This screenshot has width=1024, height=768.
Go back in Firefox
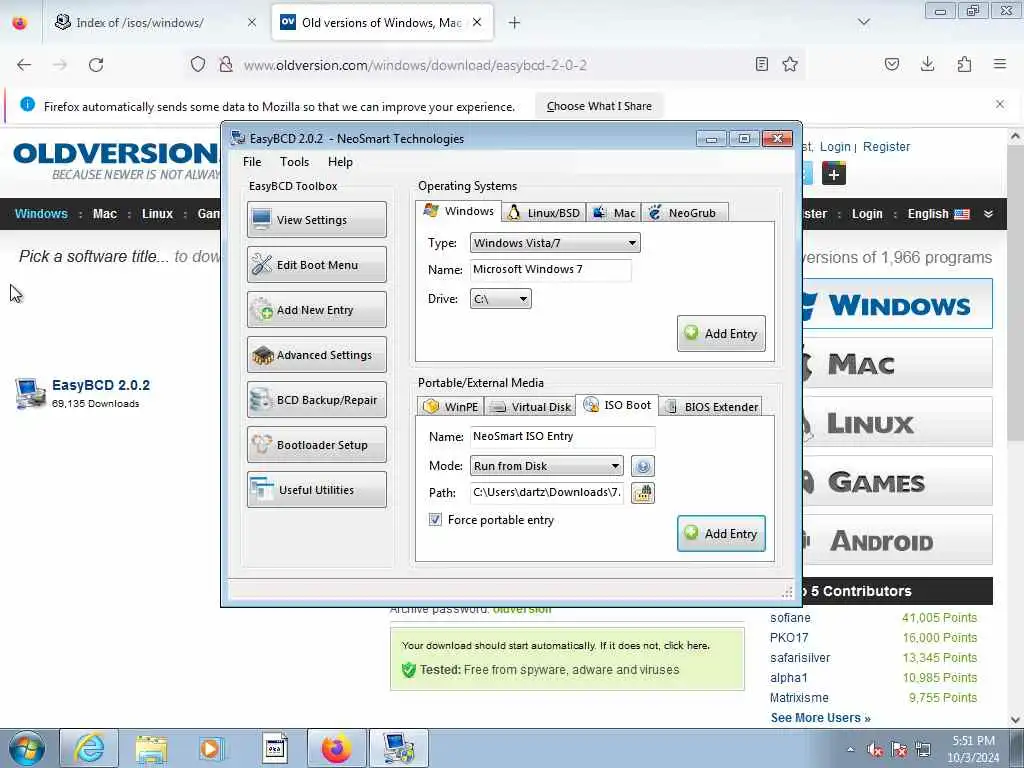(24, 65)
